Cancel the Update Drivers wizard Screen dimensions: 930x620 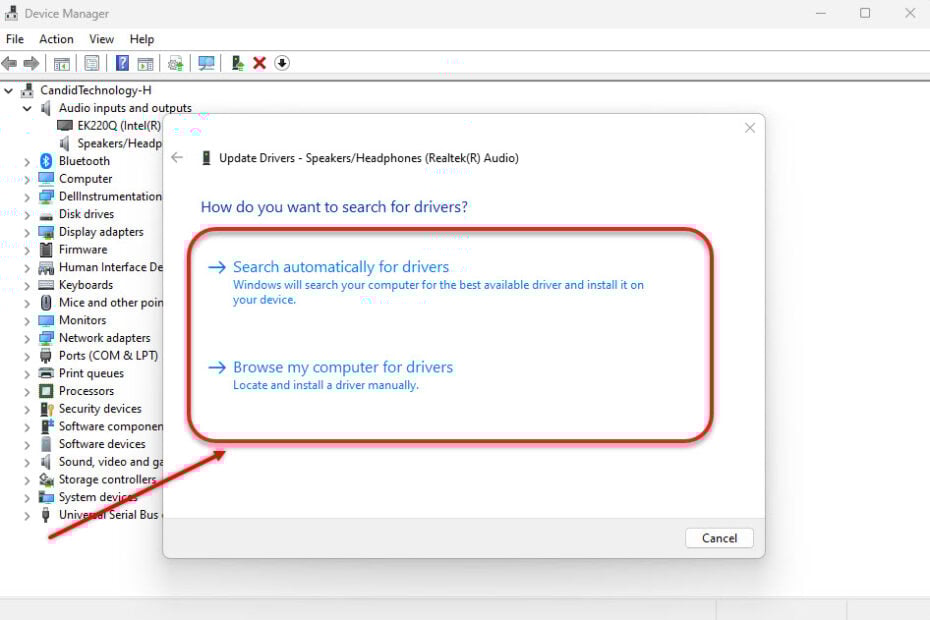click(x=718, y=538)
